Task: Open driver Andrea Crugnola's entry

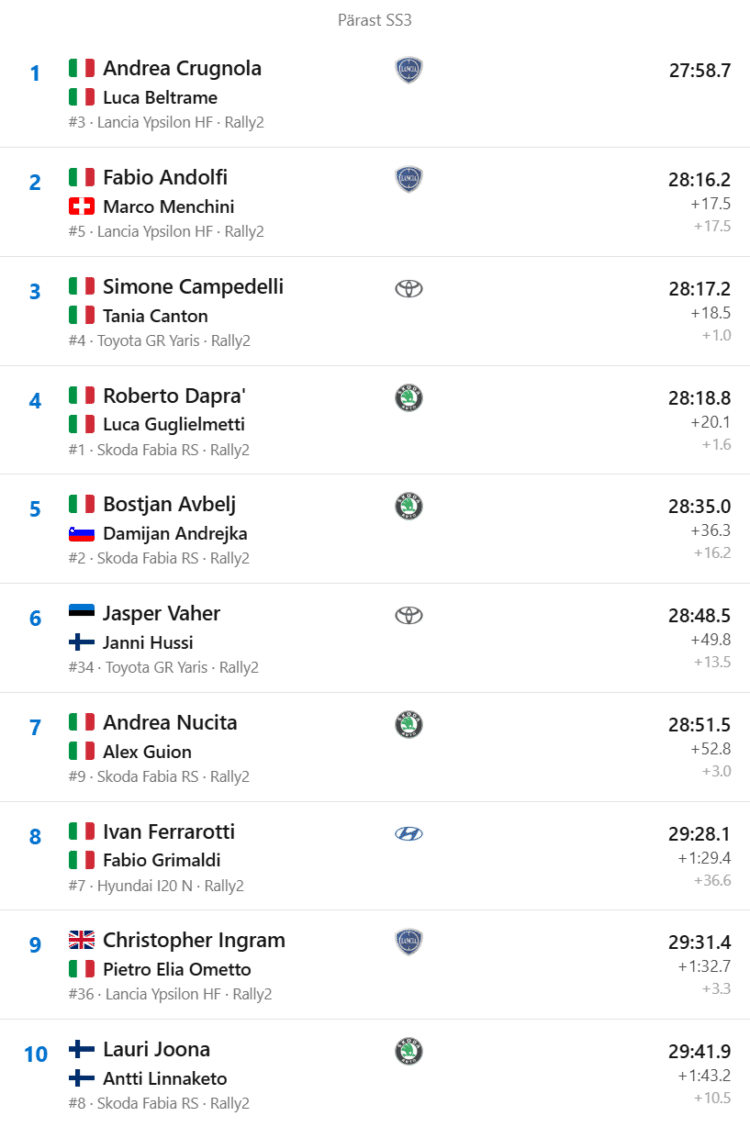Action: [182, 68]
